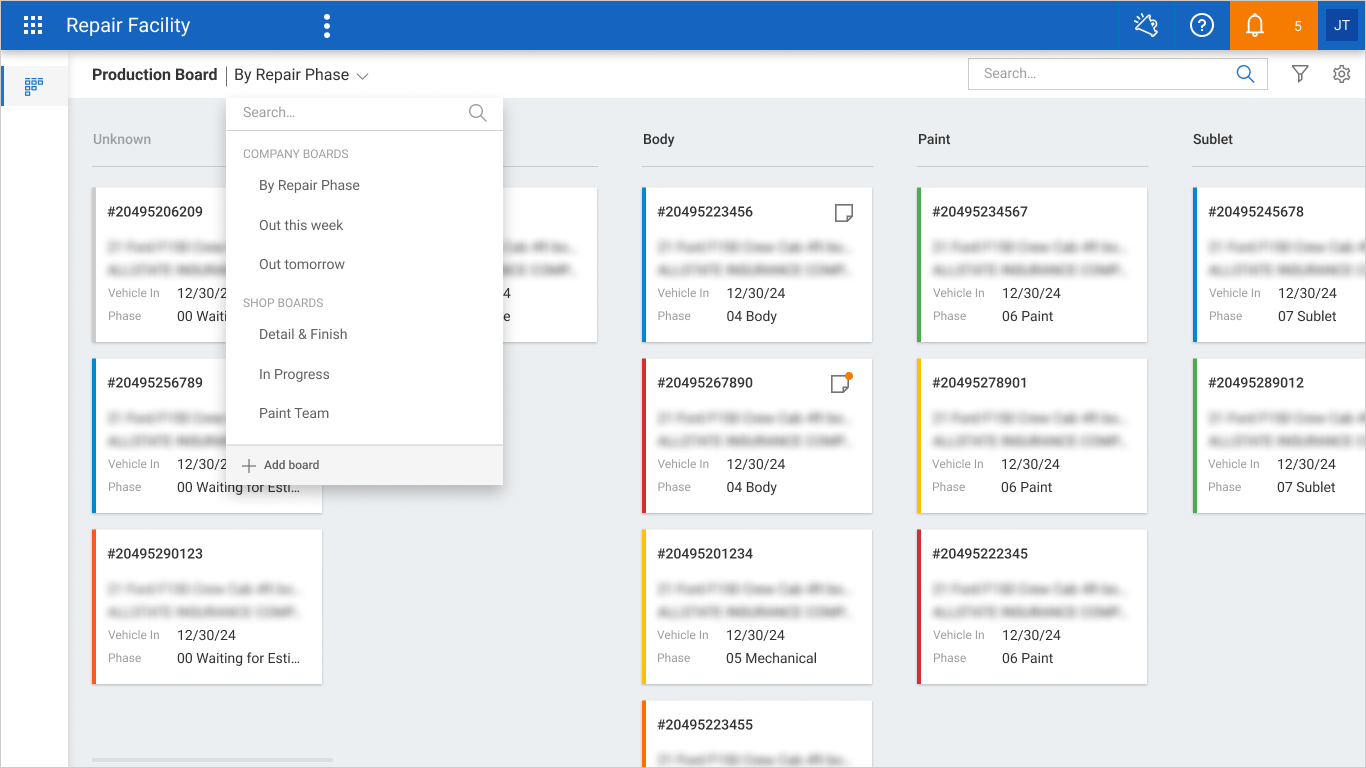Click the top-right Search input field
Viewport: 1366px width, 768px height.
tap(1118, 74)
